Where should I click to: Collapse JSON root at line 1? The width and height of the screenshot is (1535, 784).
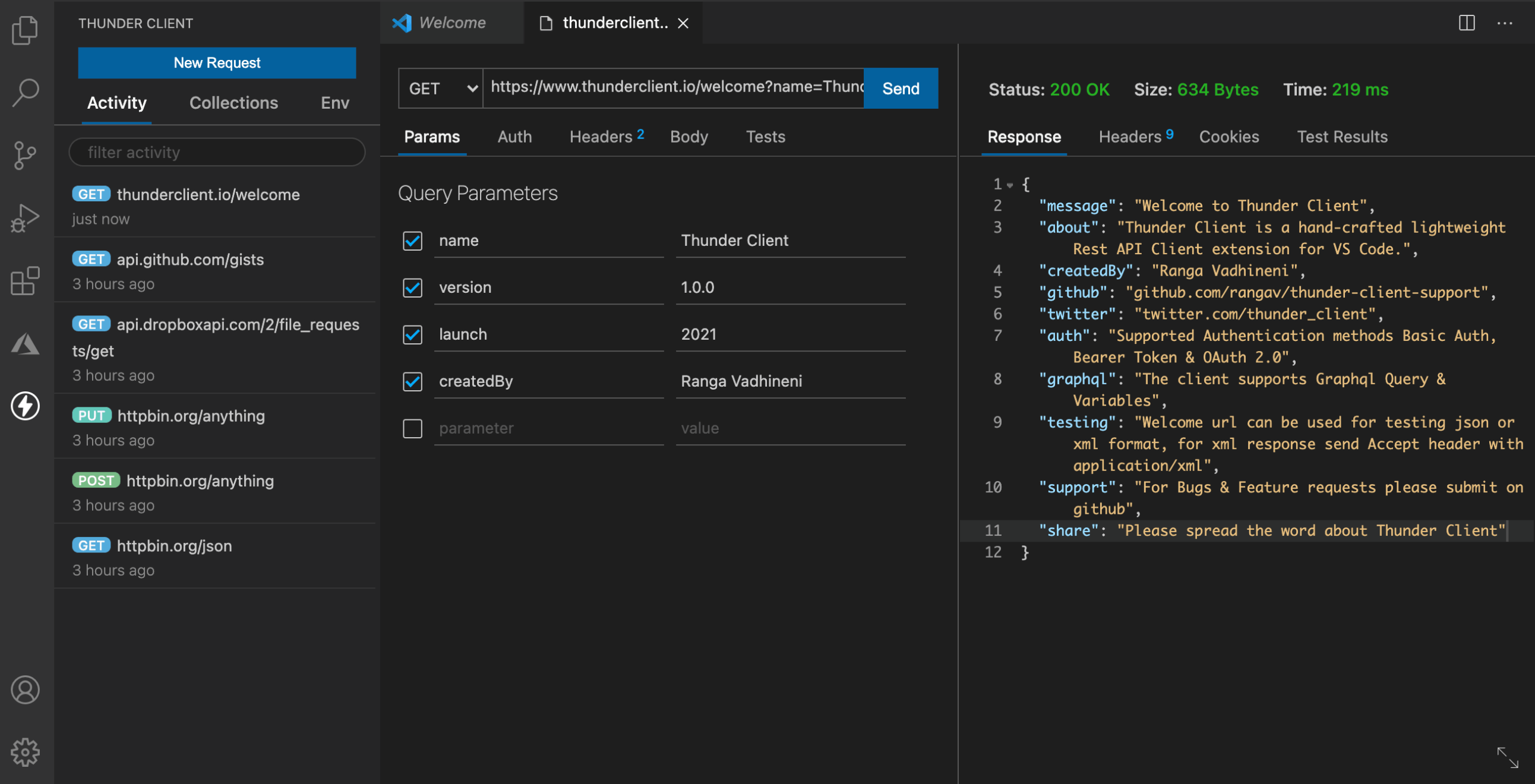click(1010, 185)
